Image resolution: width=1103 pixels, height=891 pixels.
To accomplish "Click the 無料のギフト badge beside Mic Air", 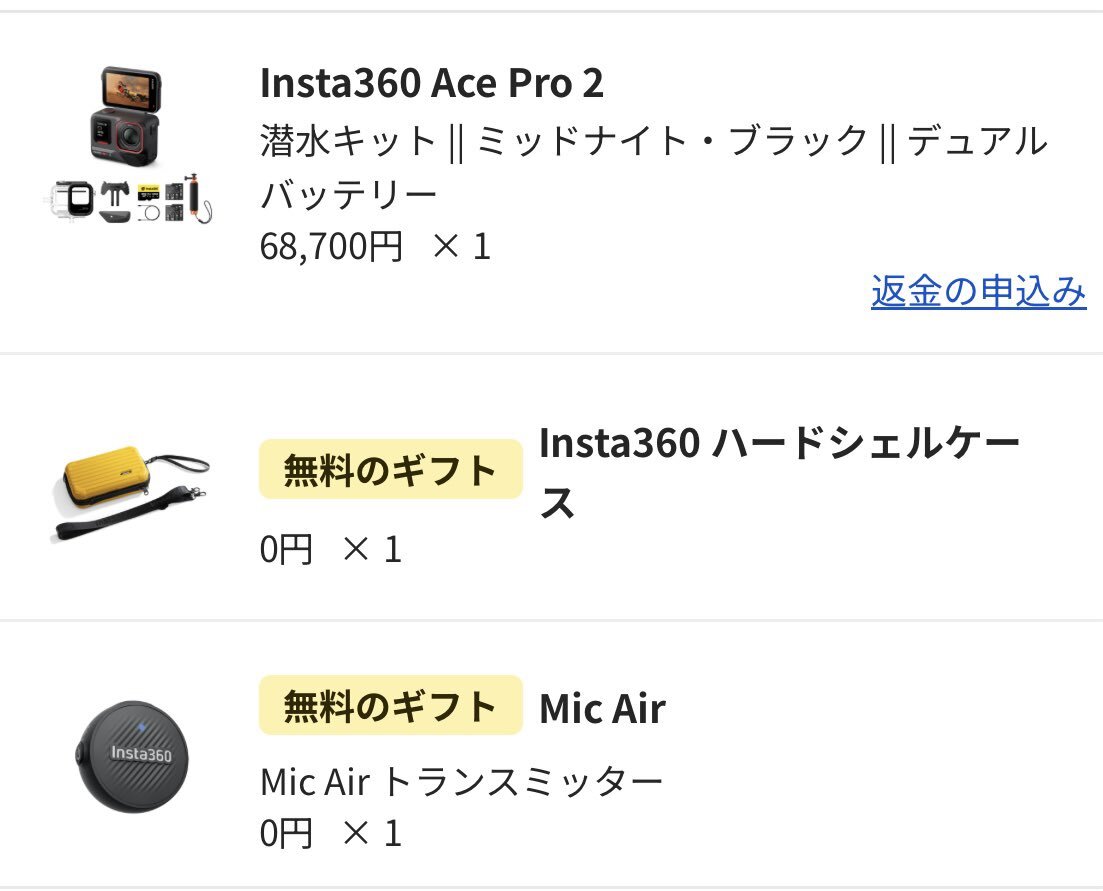I will click(390, 705).
